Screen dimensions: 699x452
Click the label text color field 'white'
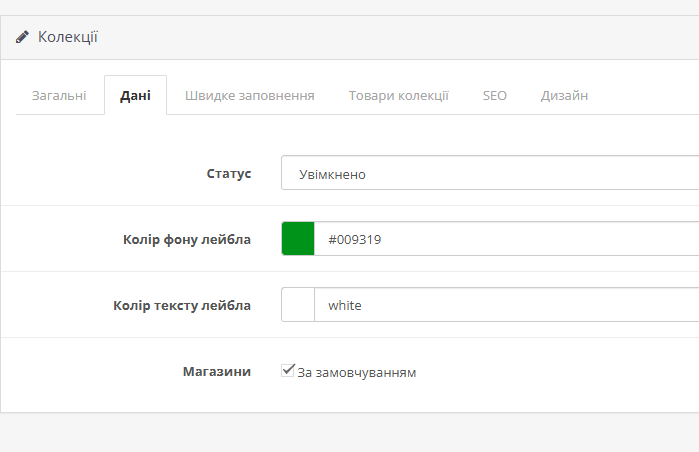[x=506, y=304]
